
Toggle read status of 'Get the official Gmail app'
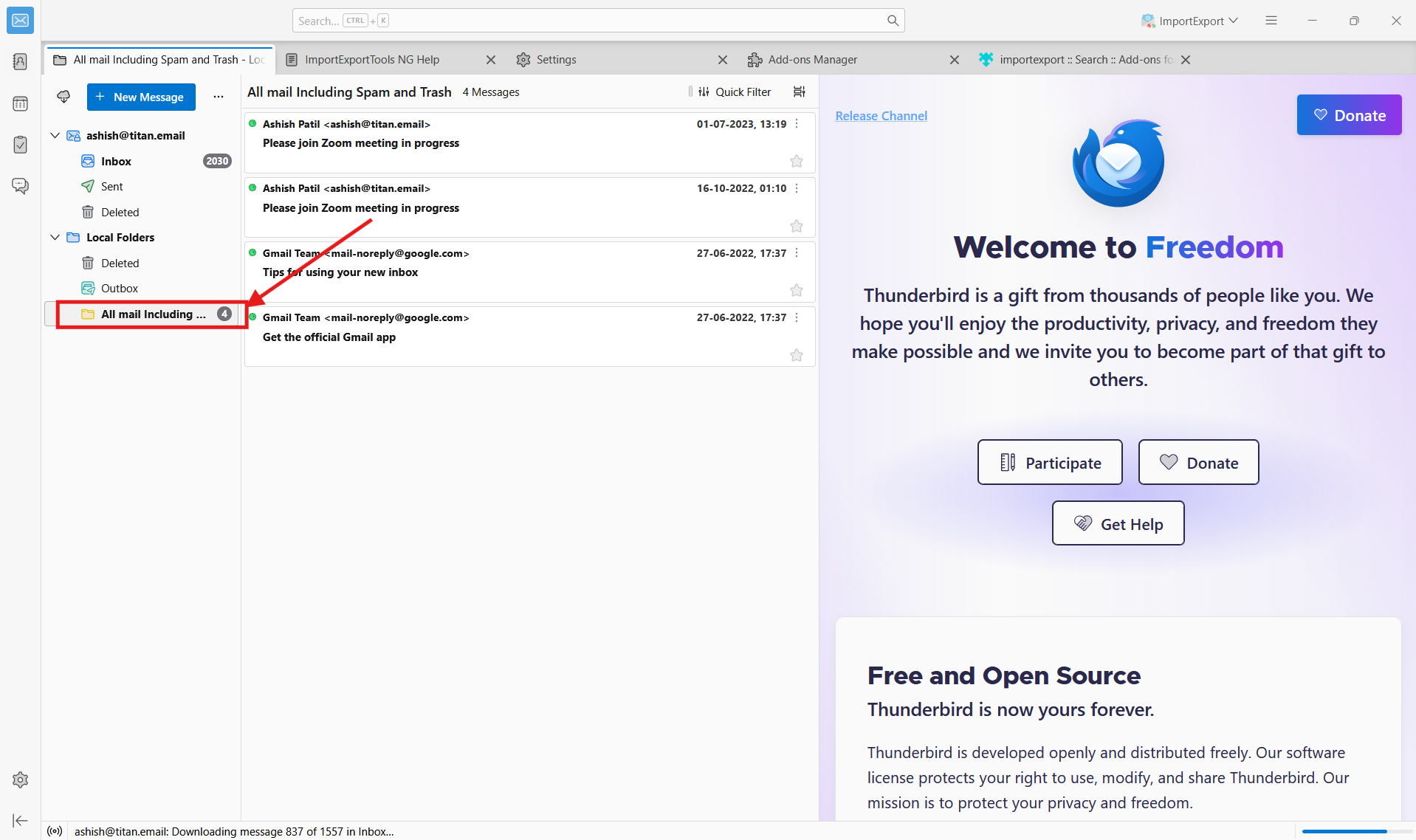click(x=252, y=317)
